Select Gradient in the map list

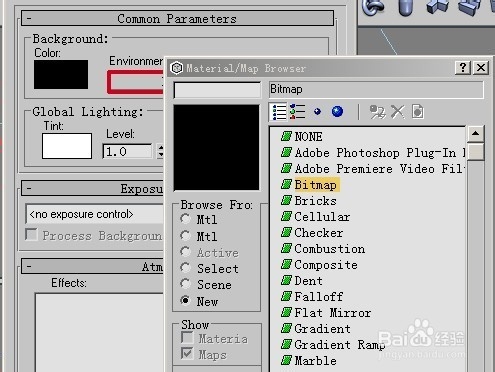coord(322,329)
